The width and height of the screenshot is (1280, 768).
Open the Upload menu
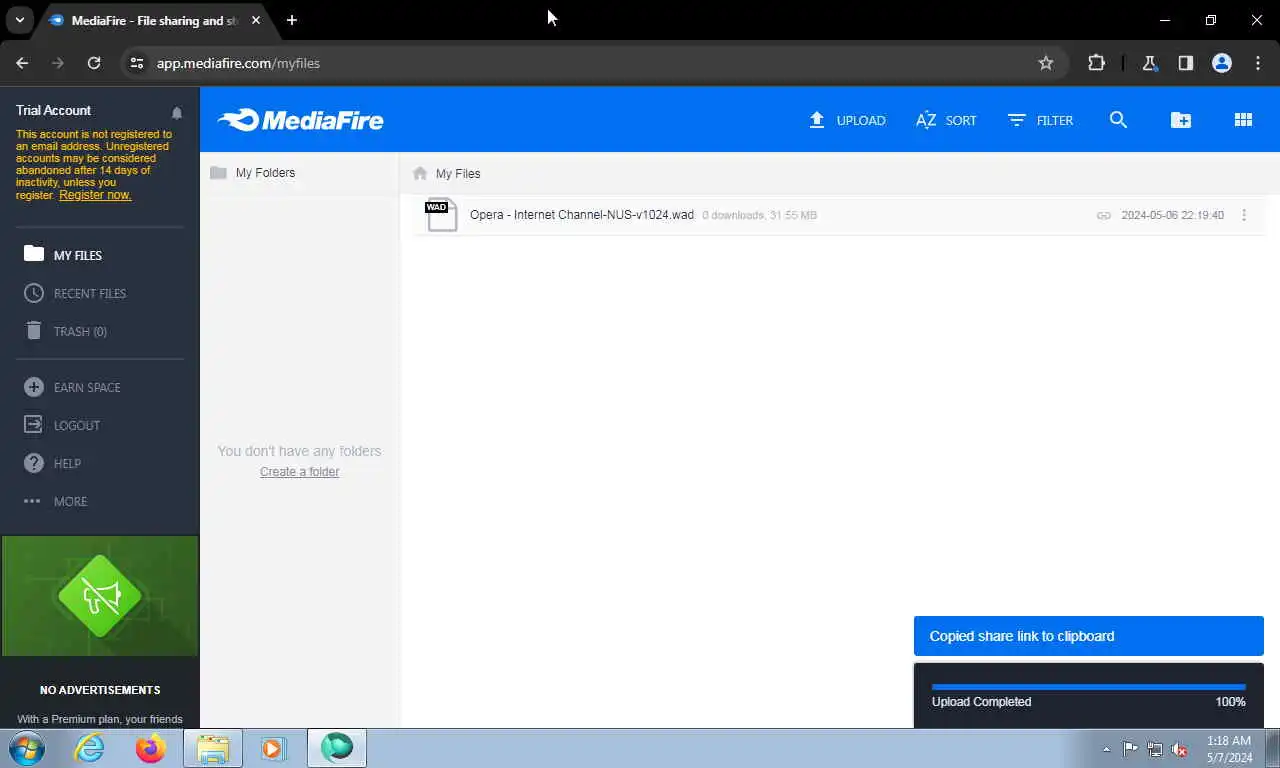[x=847, y=120]
